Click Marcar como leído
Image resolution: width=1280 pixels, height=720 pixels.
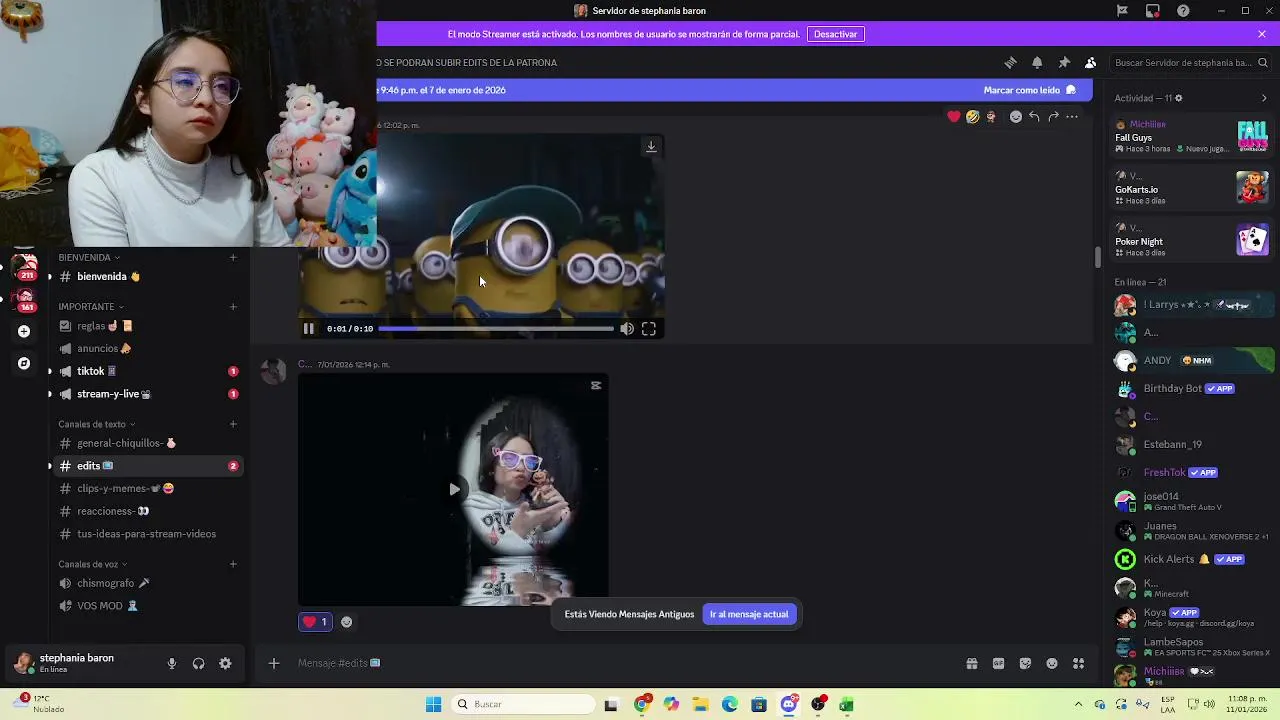coord(1030,90)
